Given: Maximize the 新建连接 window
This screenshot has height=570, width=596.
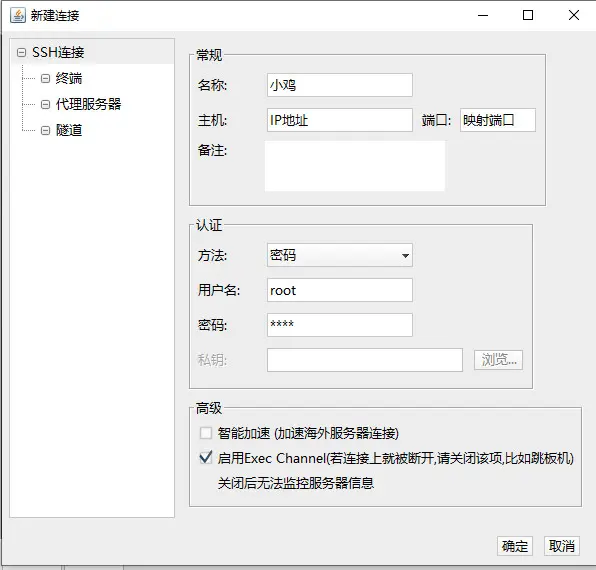Looking at the screenshot, I should click(x=528, y=16).
